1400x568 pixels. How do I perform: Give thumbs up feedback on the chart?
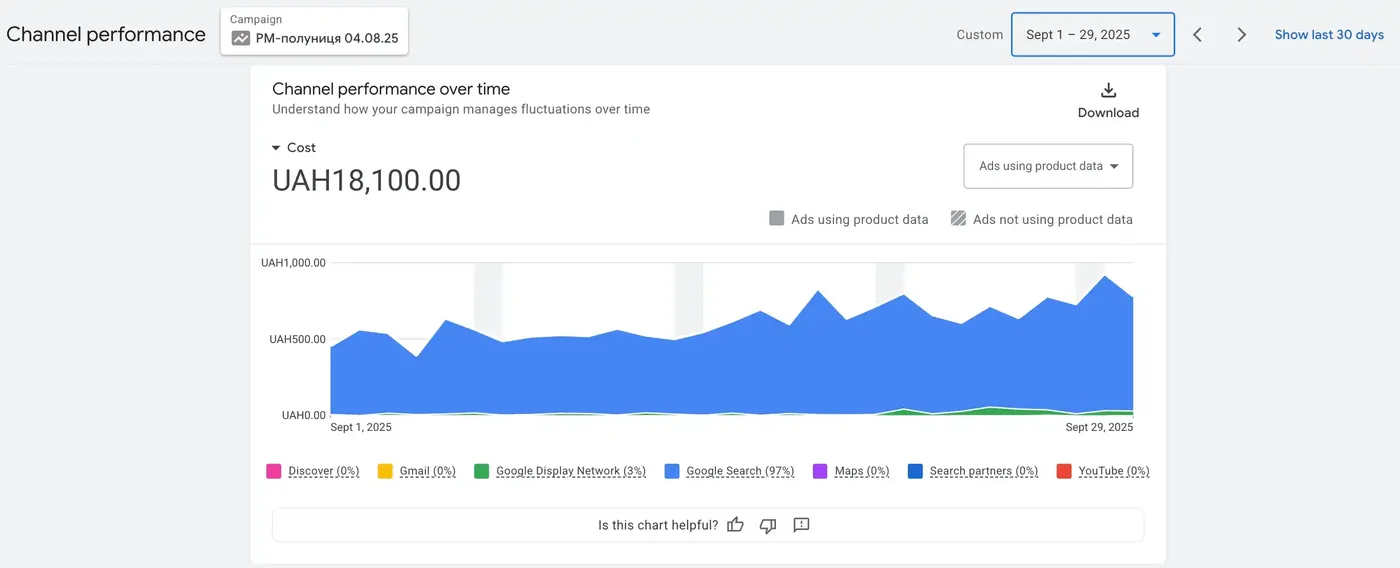[x=736, y=525]
